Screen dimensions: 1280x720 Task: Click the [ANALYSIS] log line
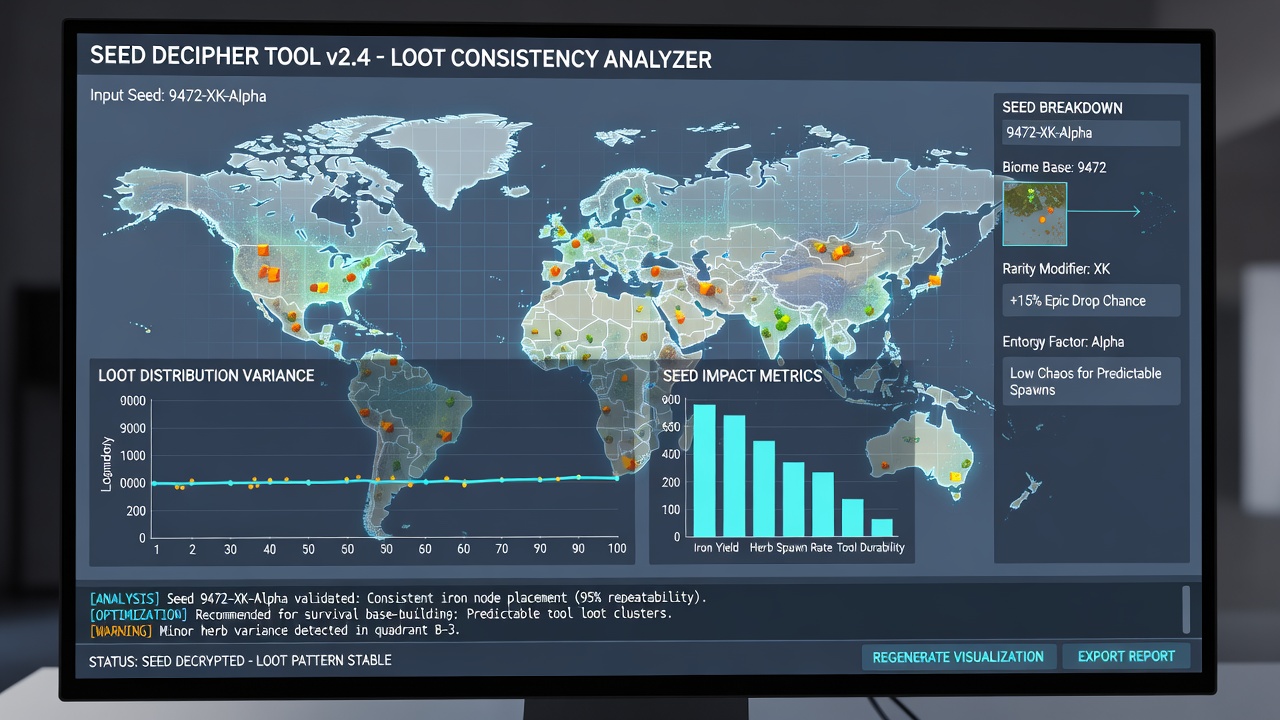pyautogui.click(x=398, y=597)
